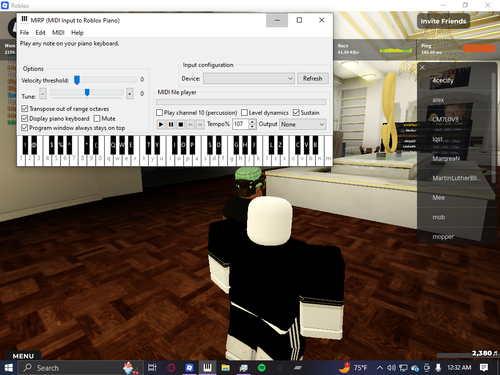Open Task View on the taskbar

pos(152,368)
